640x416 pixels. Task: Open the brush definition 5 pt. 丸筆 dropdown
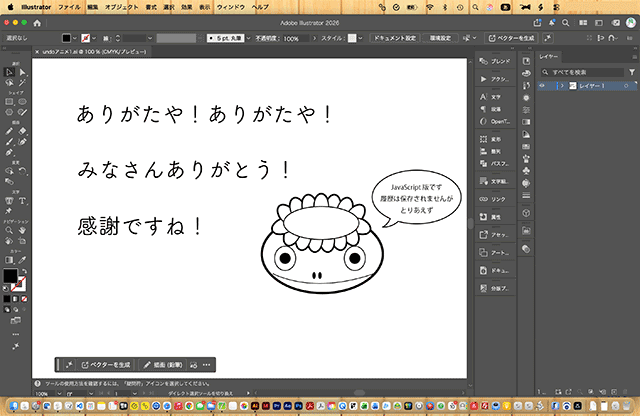(x=248, y=38)
